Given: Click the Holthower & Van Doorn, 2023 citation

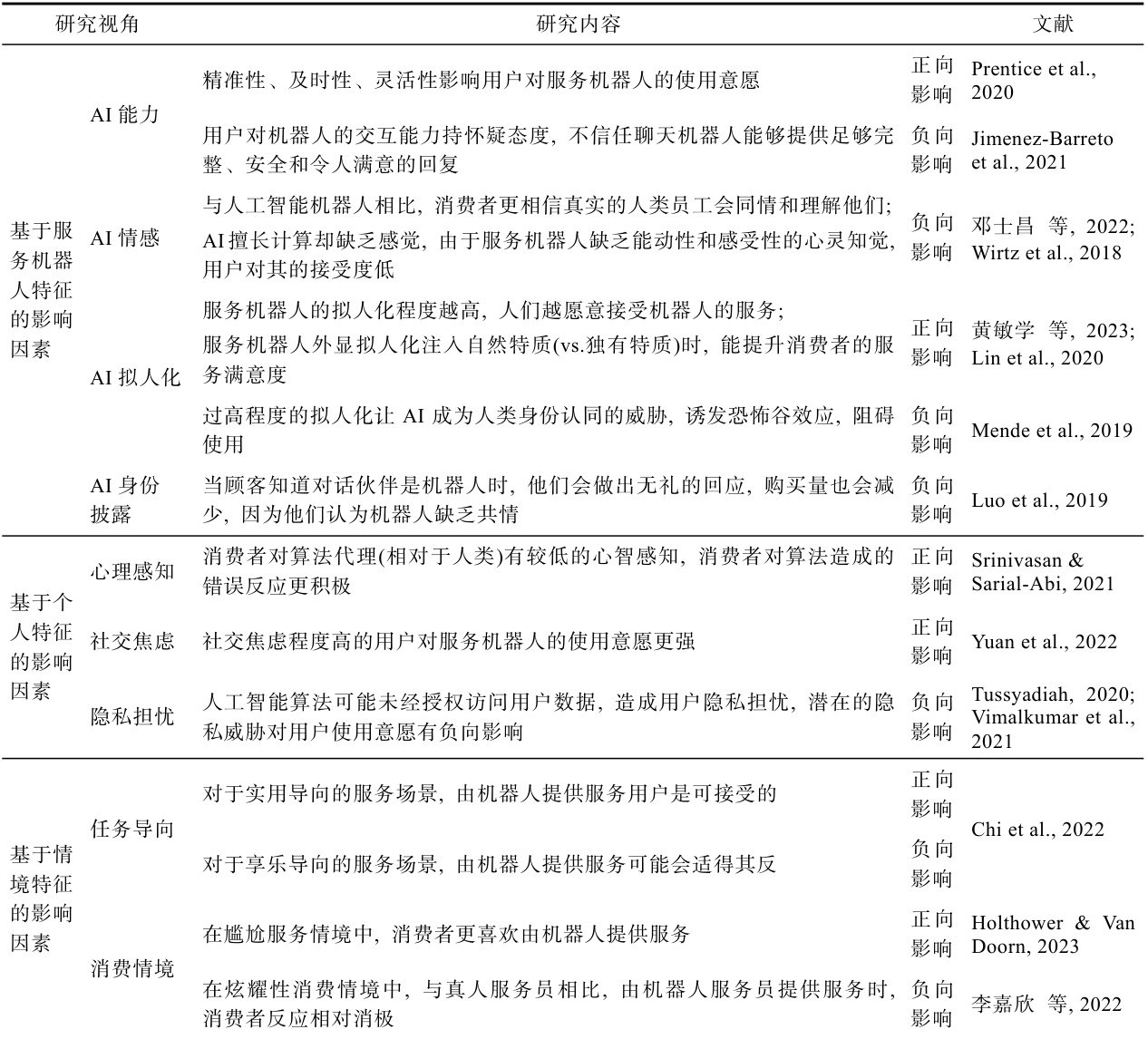Looking at the screenshot, I should tap(1052, 935).
